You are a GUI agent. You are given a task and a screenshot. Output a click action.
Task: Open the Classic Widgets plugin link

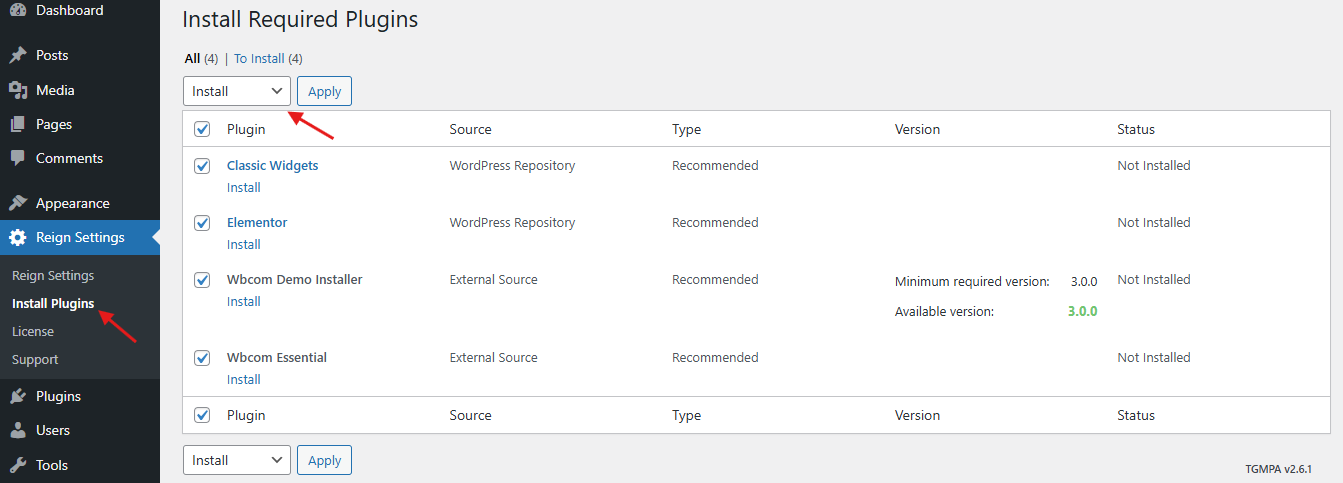point(272,165)
